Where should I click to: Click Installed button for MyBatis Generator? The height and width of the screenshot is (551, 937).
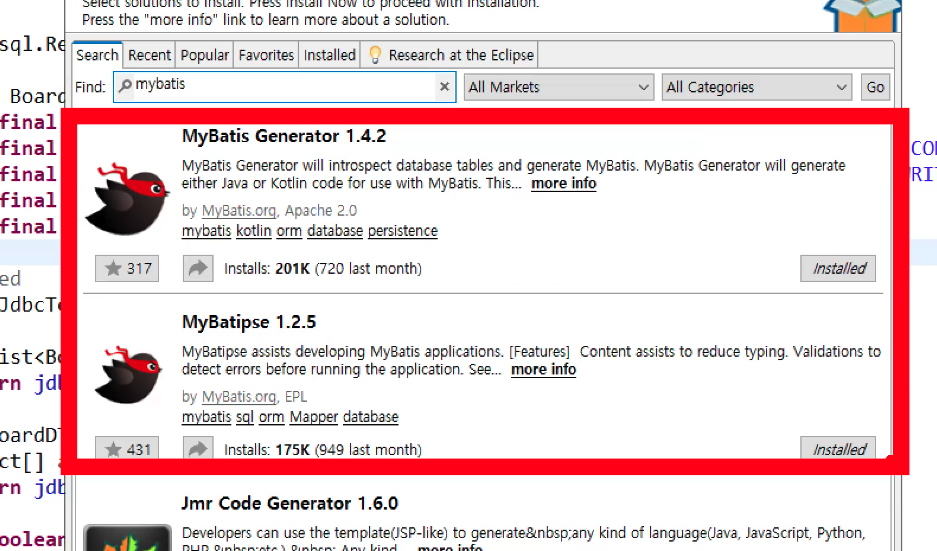(838, 268)
